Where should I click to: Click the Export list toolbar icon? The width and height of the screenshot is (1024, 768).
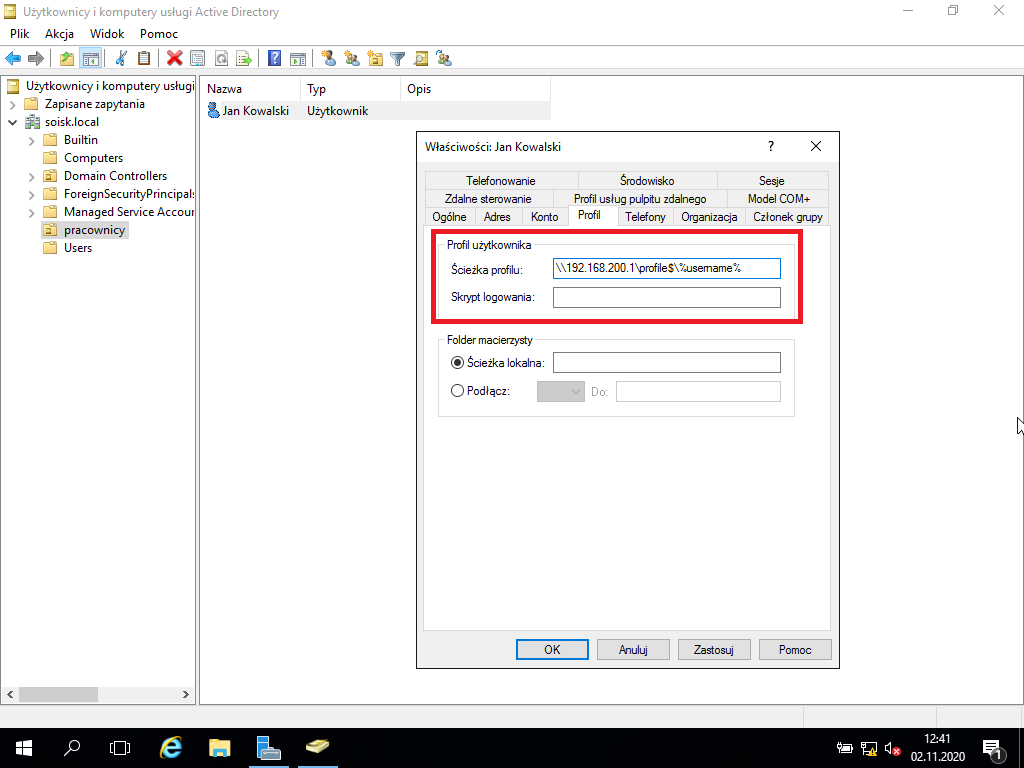244,59
